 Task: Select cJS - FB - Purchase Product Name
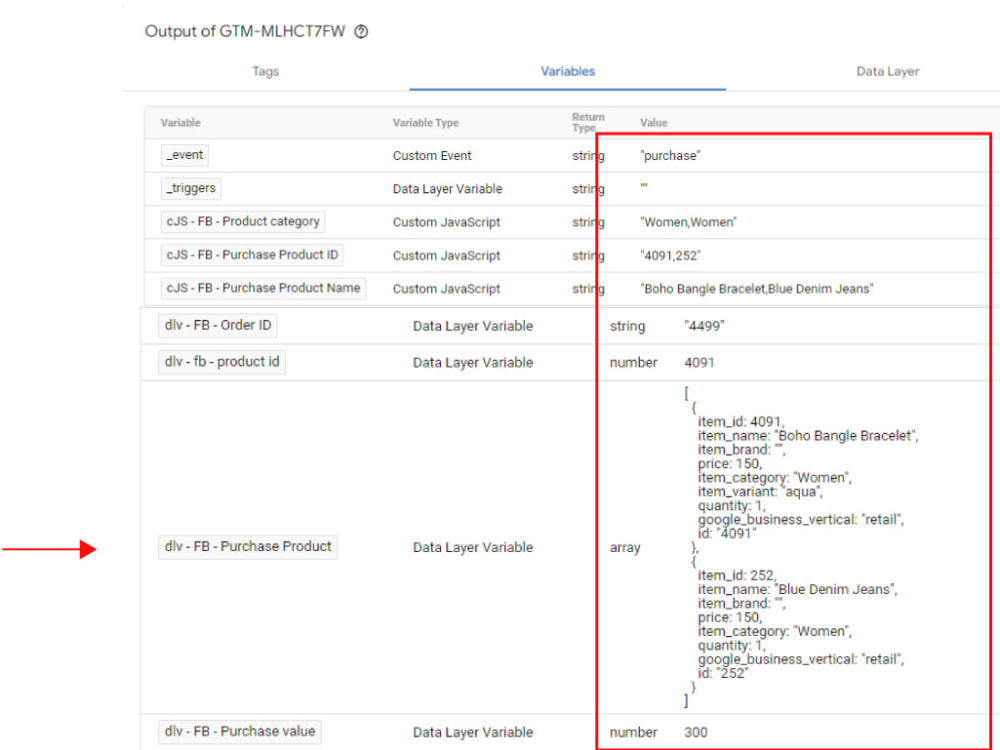(x=262, y=288)
